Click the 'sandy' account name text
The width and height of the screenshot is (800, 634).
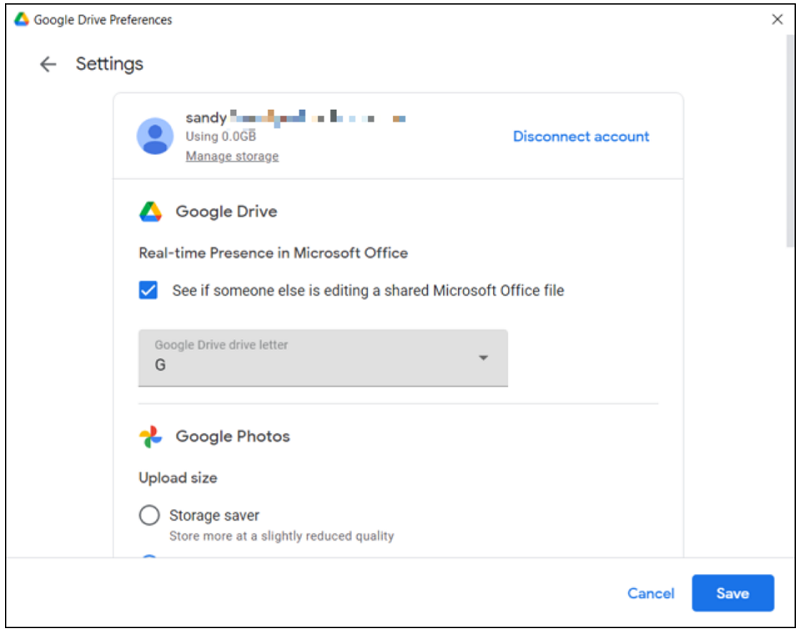pos(206,118)
